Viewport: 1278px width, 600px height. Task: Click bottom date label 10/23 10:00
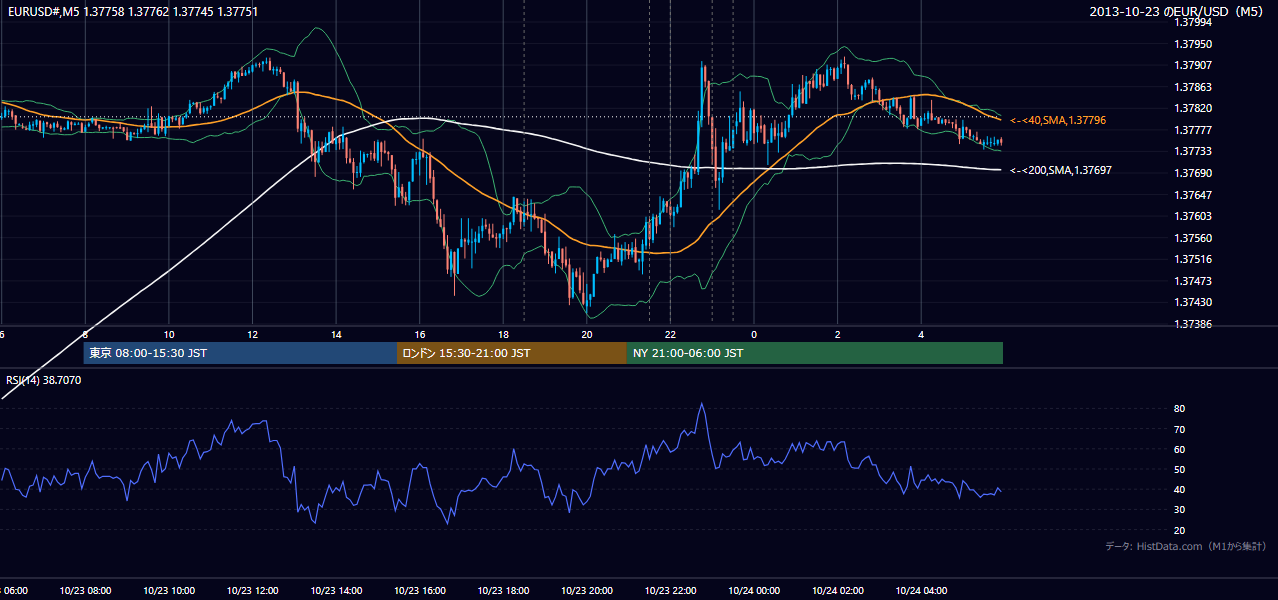tap(169, 591)
